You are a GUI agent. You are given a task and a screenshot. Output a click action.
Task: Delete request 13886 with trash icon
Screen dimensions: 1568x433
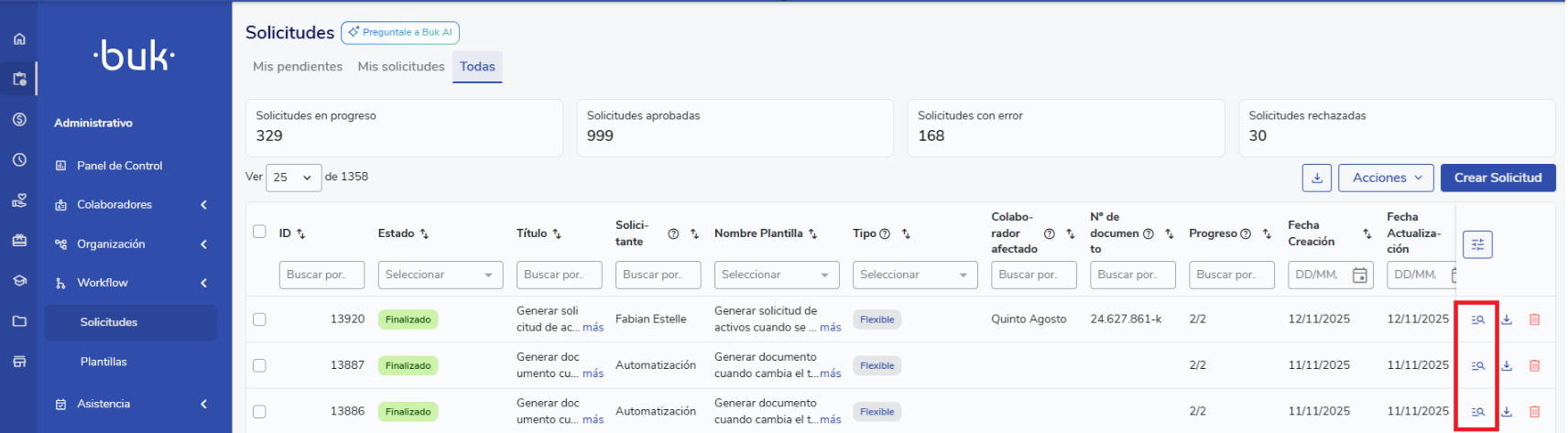(x=1535, y=412)
